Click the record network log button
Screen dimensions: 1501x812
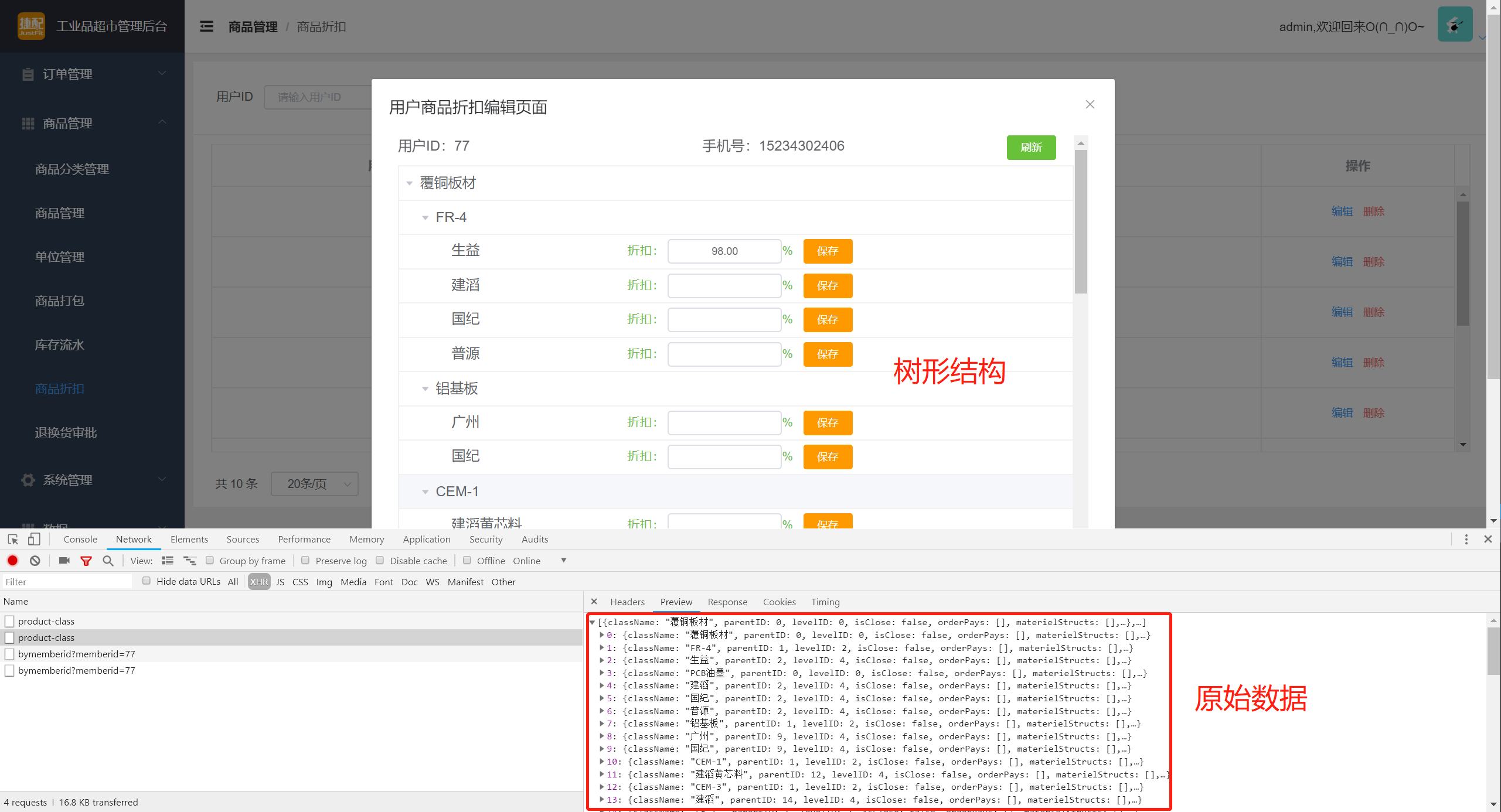click(12, 561)
